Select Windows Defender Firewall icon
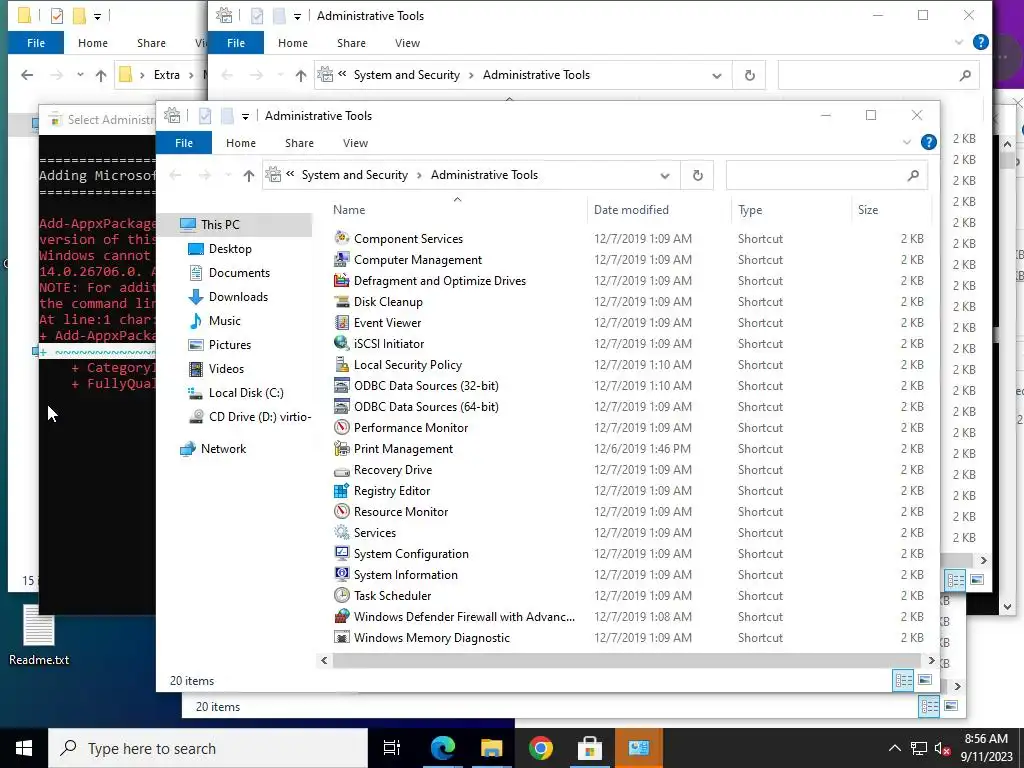This screenshot has height=768, width=1024. point(342,616)
